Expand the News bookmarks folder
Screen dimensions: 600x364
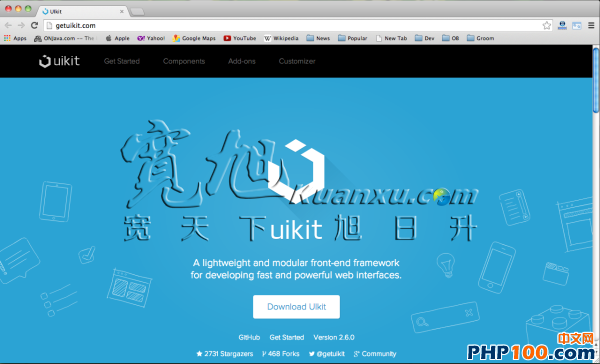click(318, 38)
